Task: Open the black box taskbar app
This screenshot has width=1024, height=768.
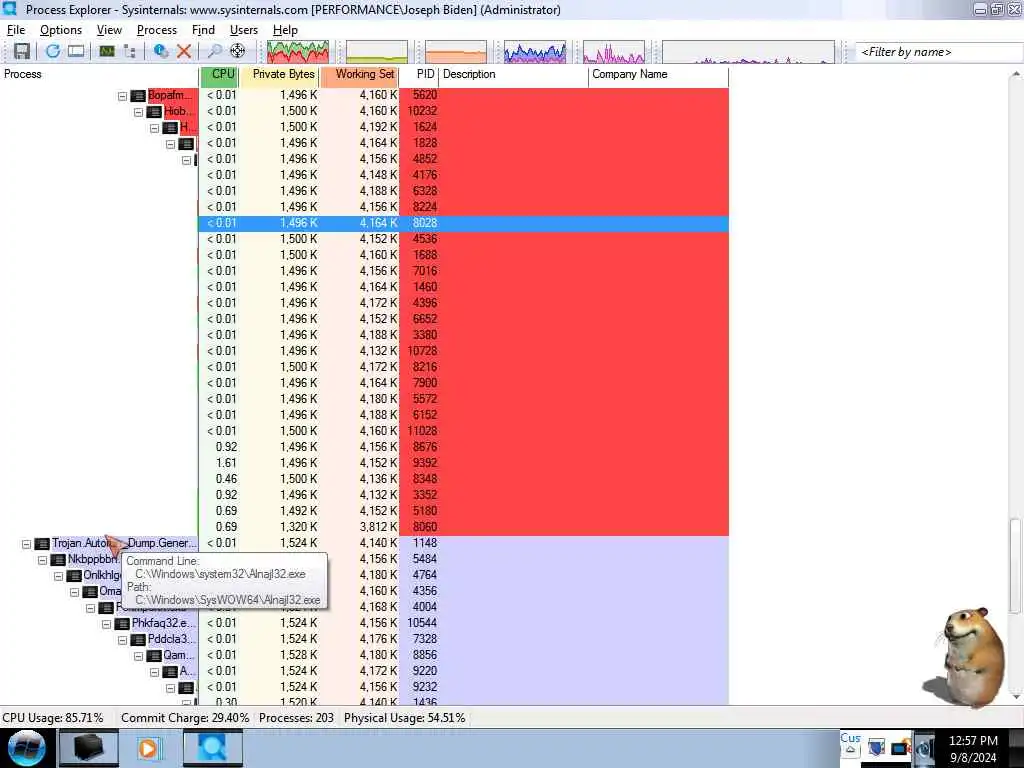Action: tap(89, 748)
